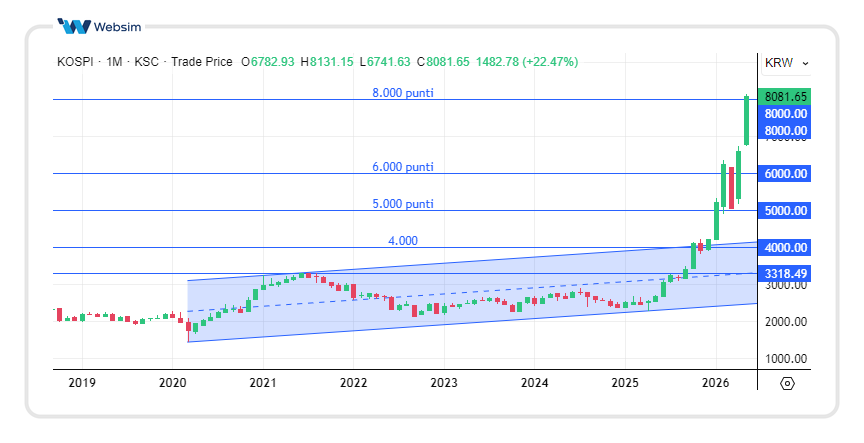Click the change 1482.78 (+22.47%)
The width and height of the screenshot is (864, 443).
click(x=527, y=62)
